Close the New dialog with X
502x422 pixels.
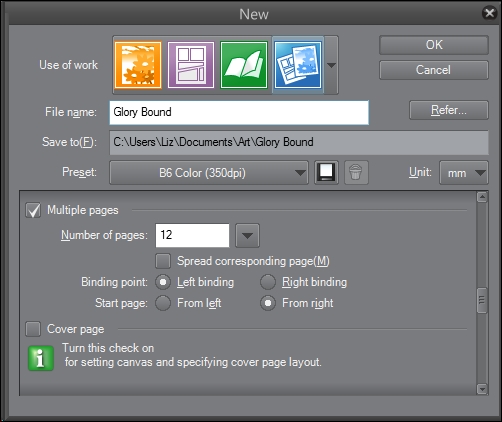point(489,13)
